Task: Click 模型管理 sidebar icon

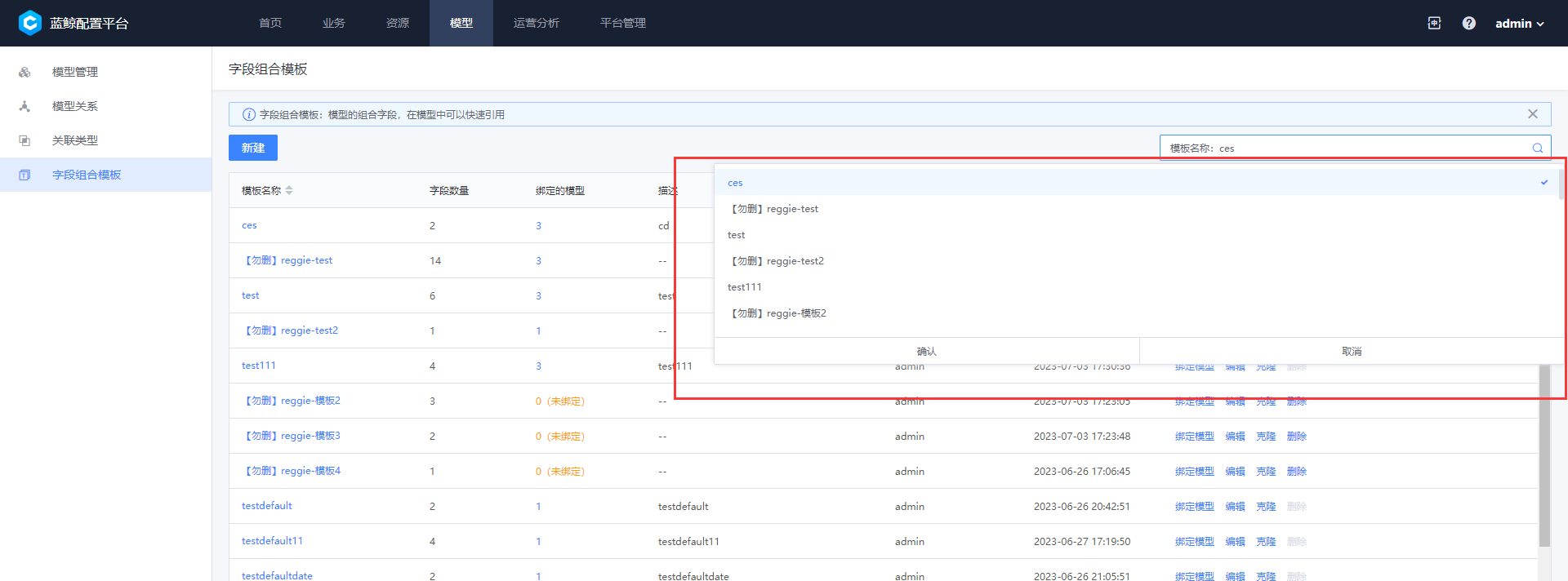Action: point(24,72)
